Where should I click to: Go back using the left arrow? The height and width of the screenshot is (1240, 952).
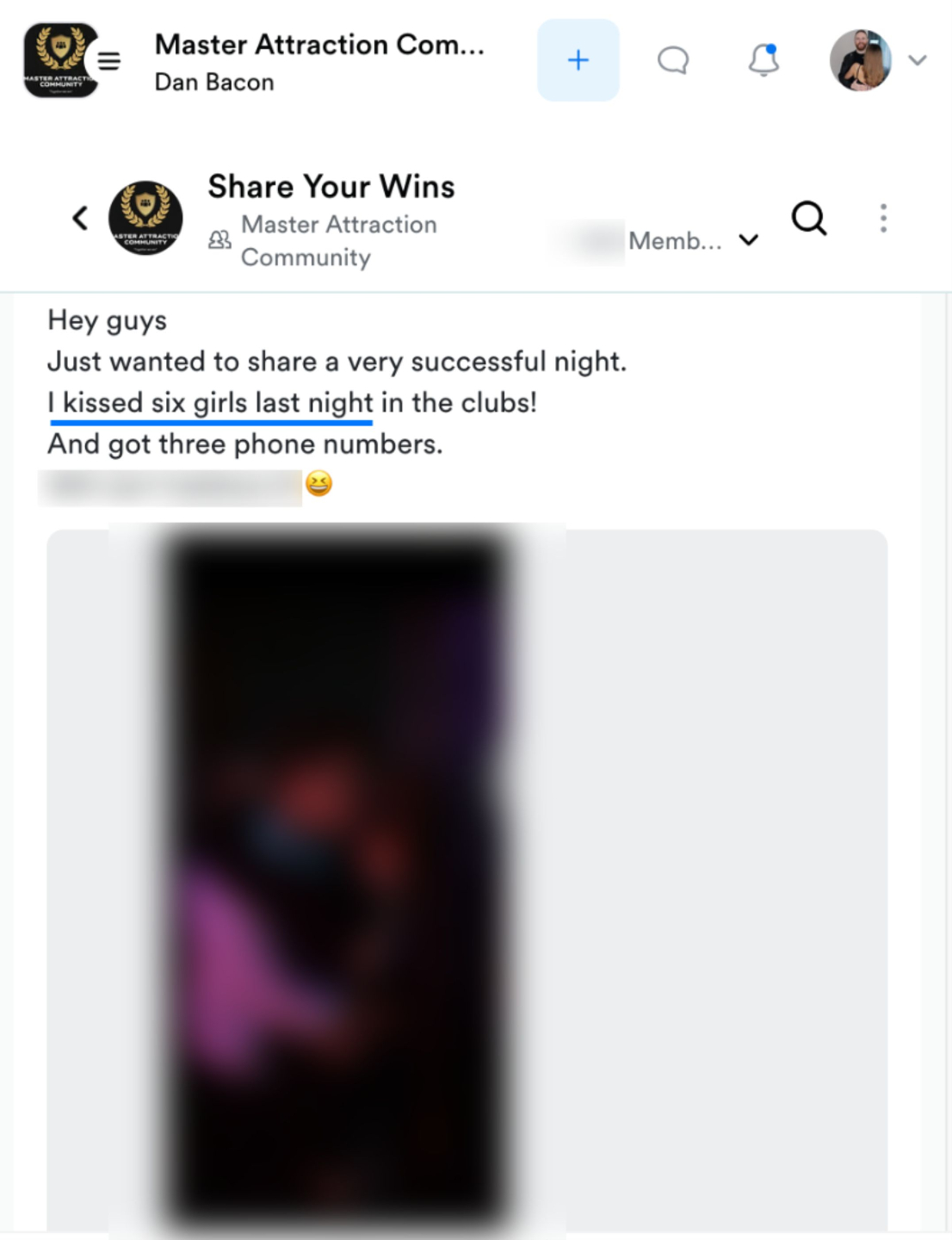[80, 218]
